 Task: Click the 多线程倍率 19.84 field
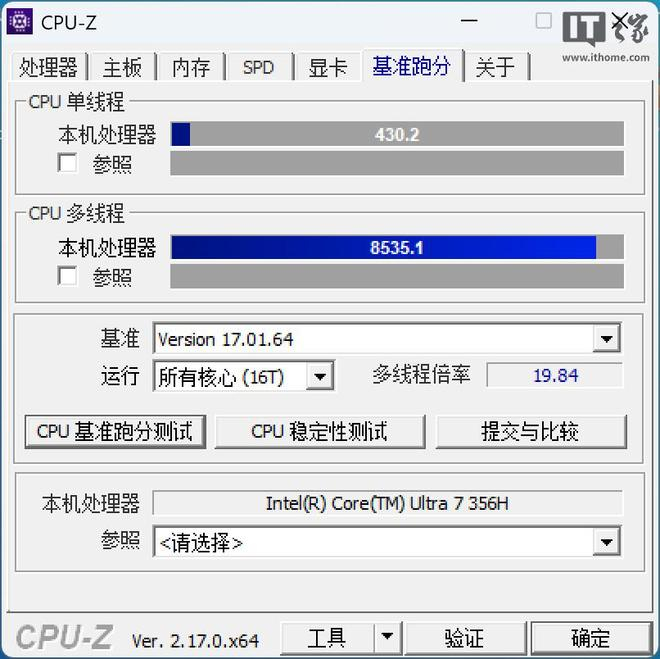click(555, 375)
